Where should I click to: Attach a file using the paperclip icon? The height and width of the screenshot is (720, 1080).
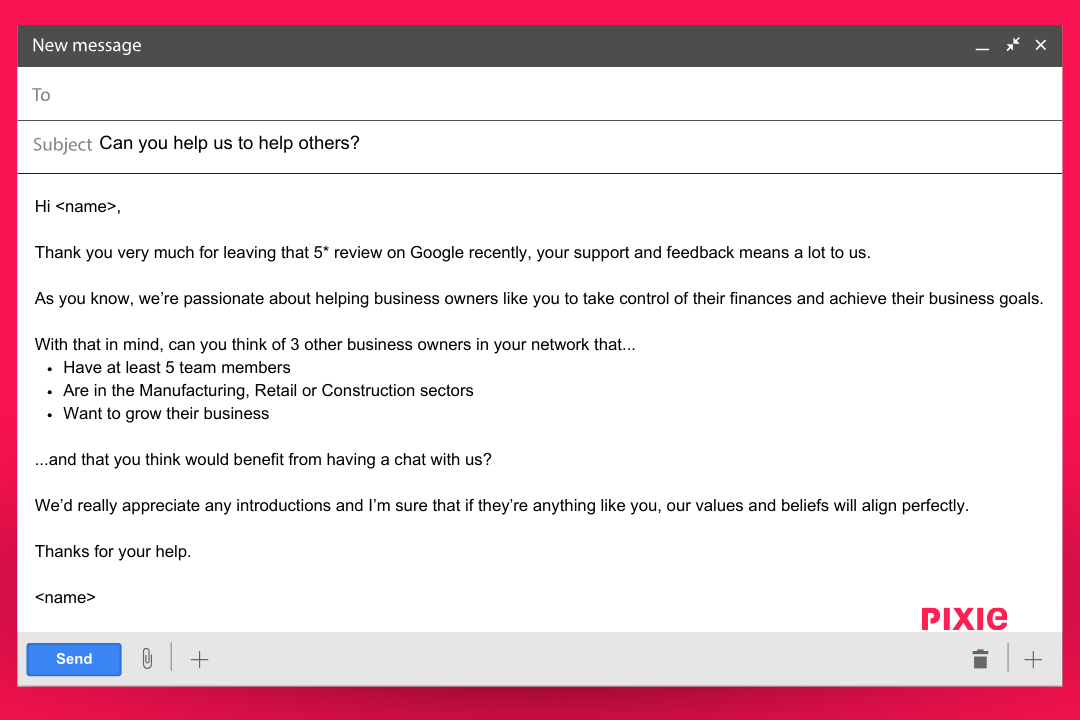(147, 659)
